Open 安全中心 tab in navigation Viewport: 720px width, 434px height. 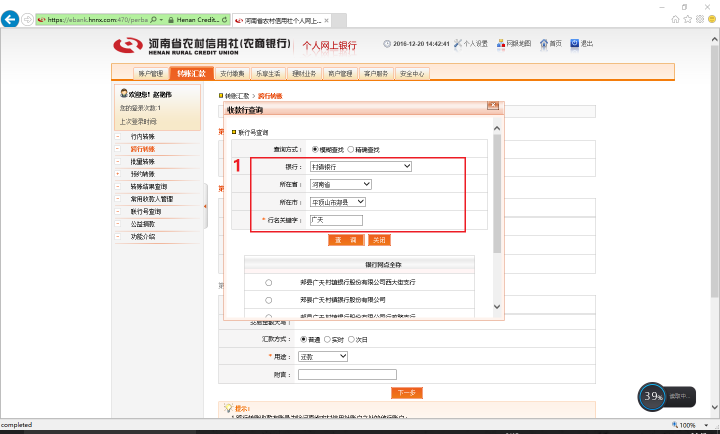pyautogui.click(x=411, y=73)
